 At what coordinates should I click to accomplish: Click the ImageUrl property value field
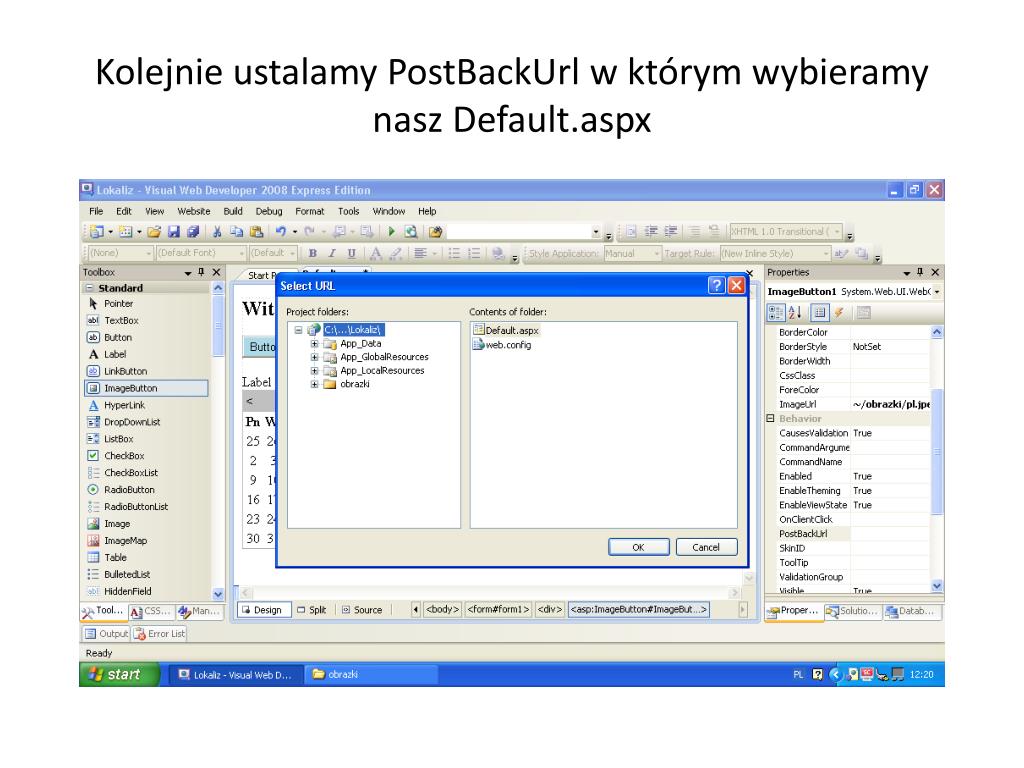pyautogui.click(x=891, y=404)
